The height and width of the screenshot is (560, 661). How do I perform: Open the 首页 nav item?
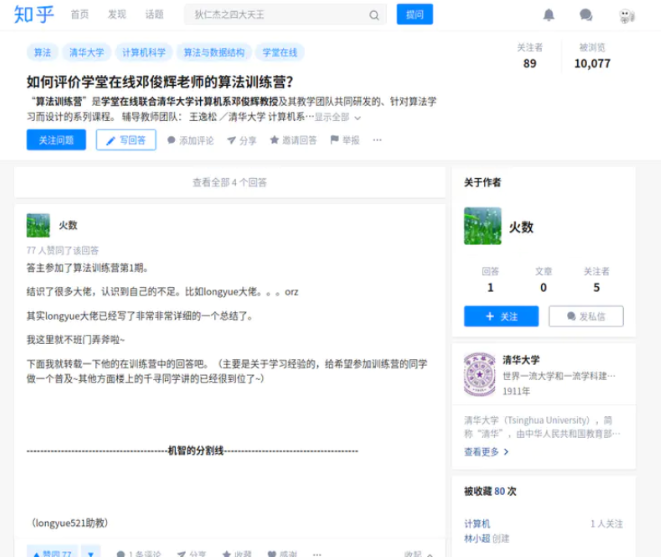click(x=80, y=15)
